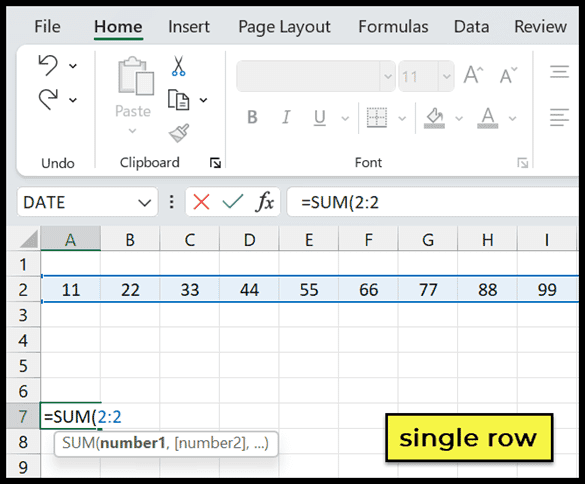585x484 pixels.
Task: Click inside the formula bar text
Action: 433,202
